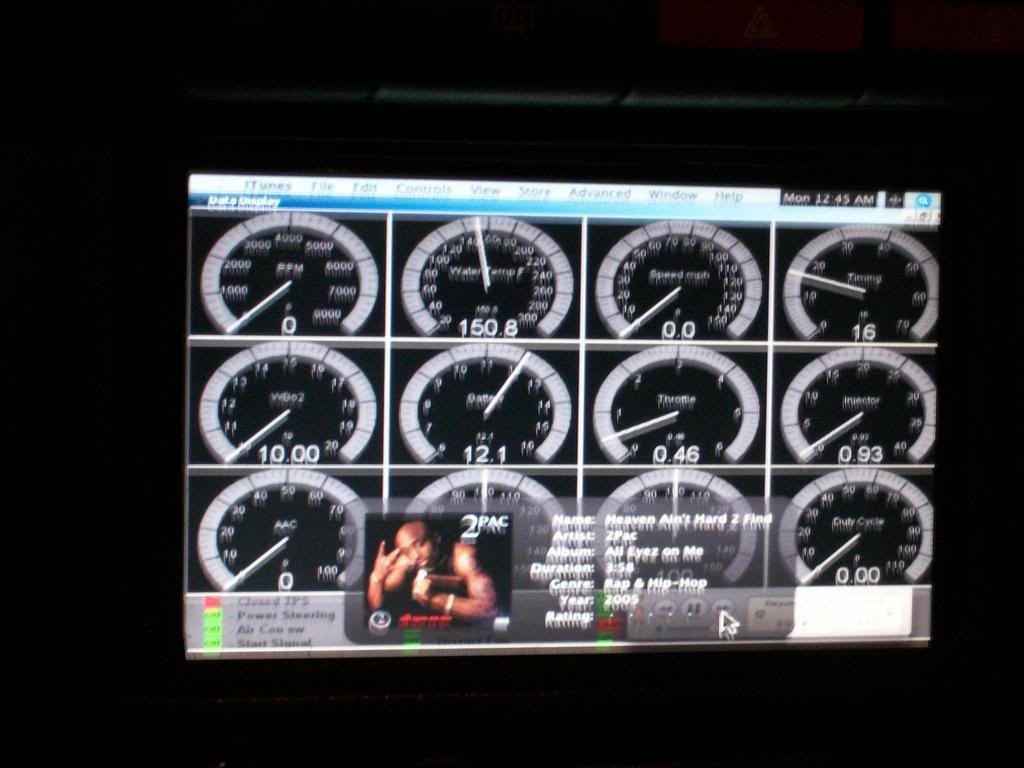Click the volume icon beside the clock
This screenshot has width=1024, height=768.
tap(894, 200)
